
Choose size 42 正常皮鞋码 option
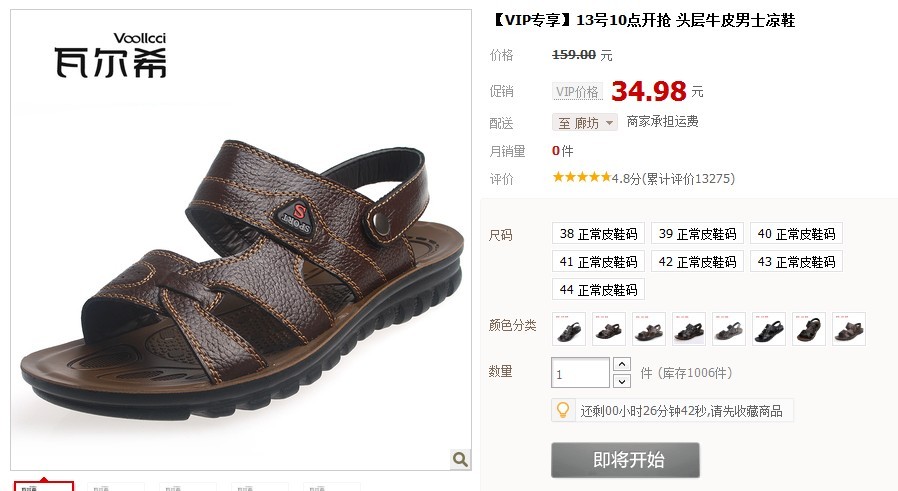[698, 262]
